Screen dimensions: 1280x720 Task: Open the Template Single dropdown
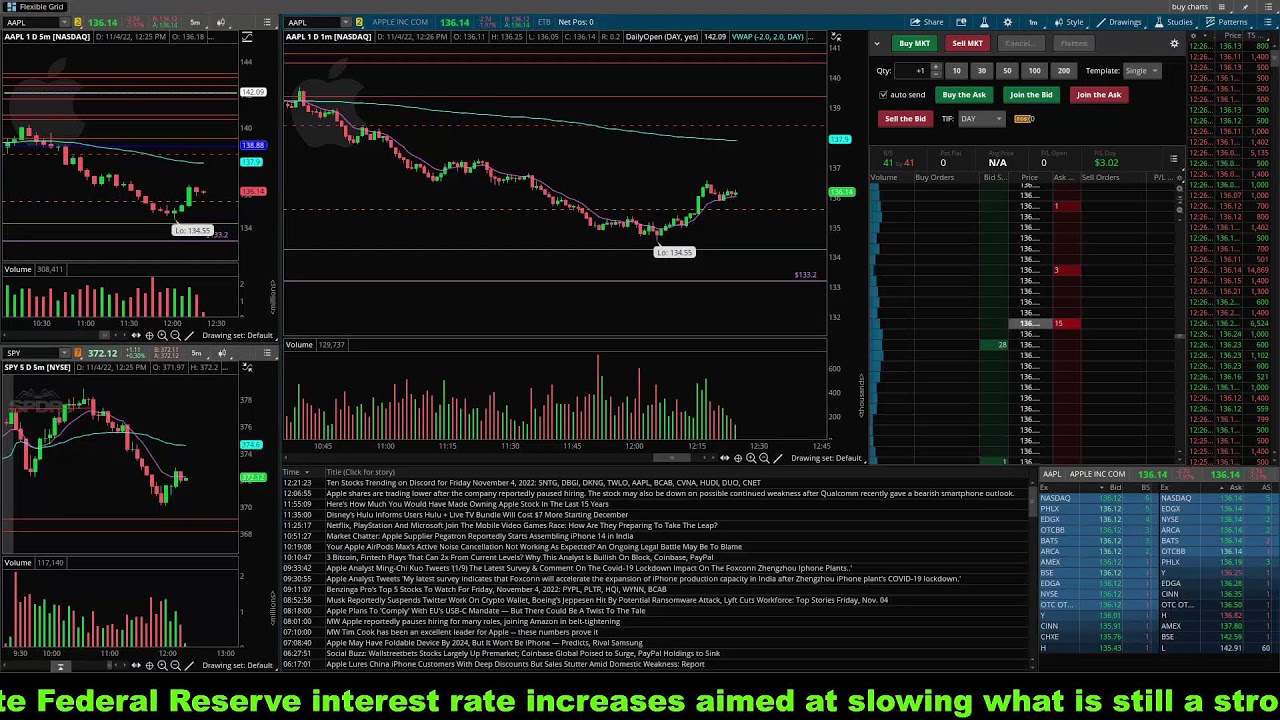1141,71
